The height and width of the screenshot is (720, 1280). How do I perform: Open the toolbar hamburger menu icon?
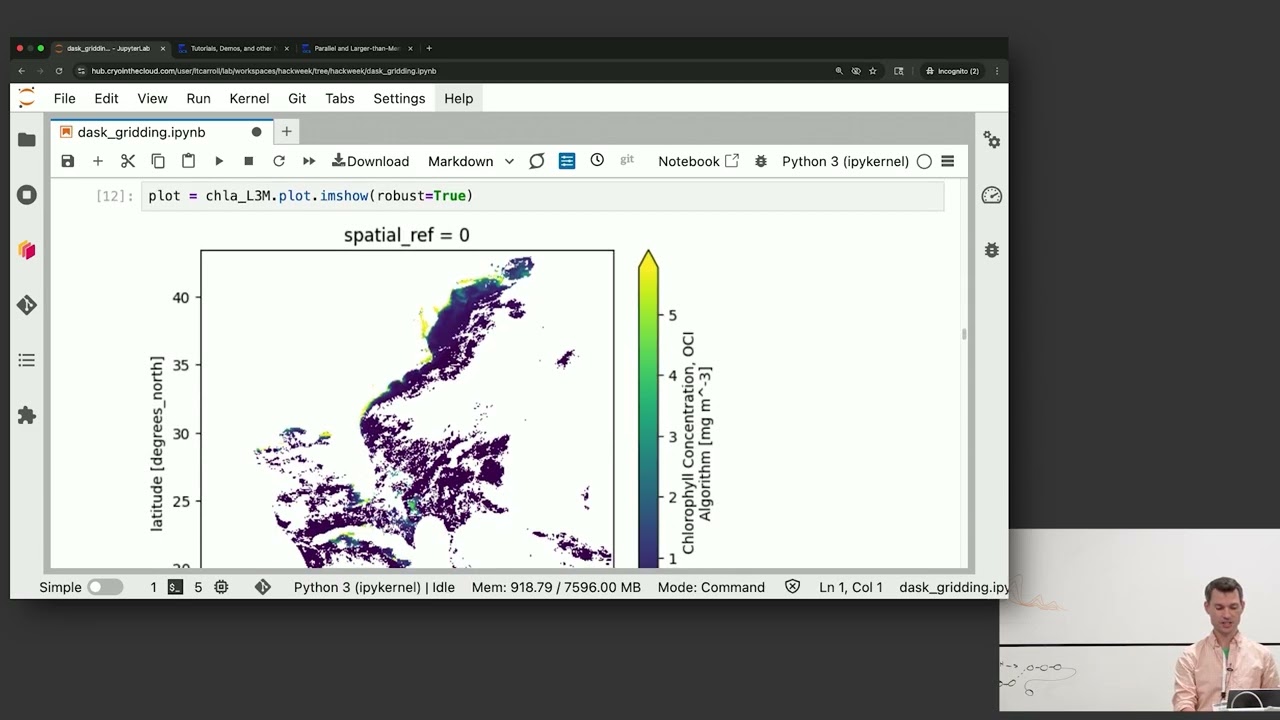tap(948, 161)
